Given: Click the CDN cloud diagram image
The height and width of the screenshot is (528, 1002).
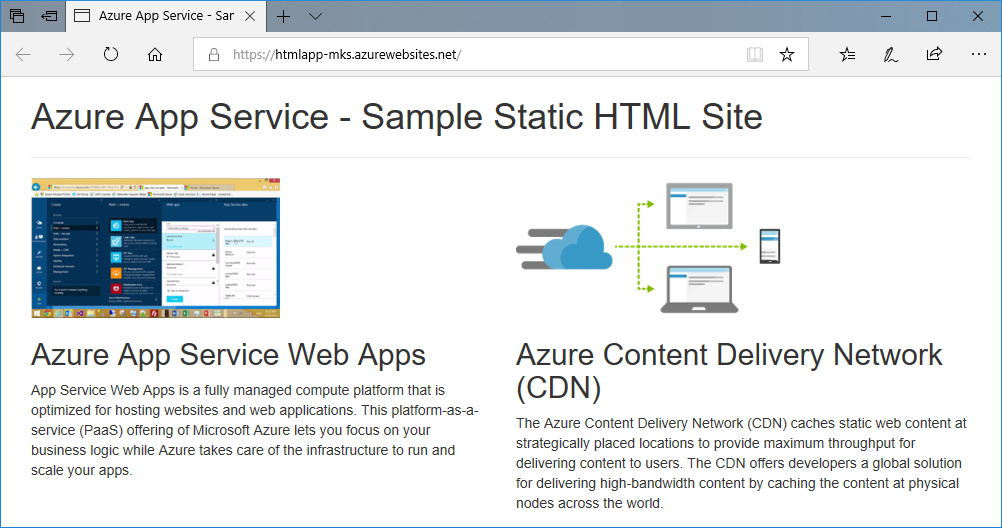Looking at the screenshot, I should click(648, 247).
